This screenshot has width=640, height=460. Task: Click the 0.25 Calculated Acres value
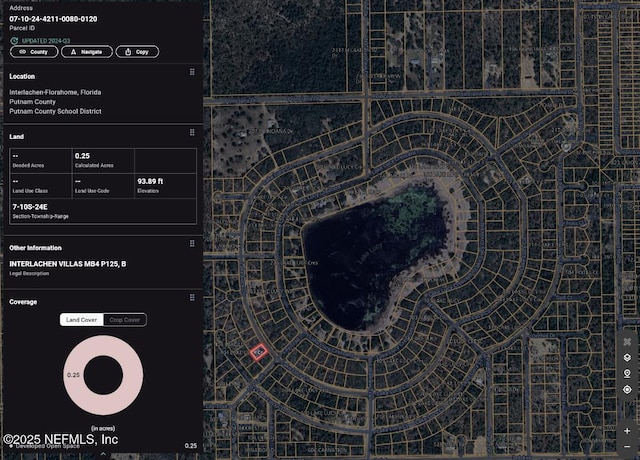[82, 156]
